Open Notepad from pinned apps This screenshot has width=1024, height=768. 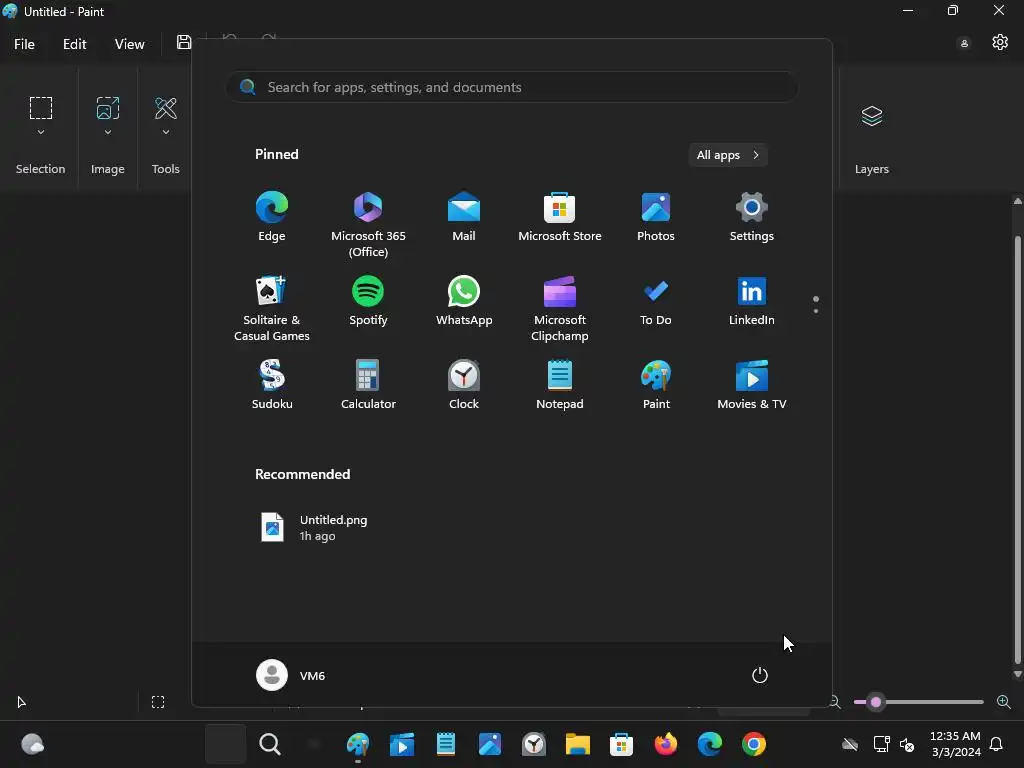[560, 385]
